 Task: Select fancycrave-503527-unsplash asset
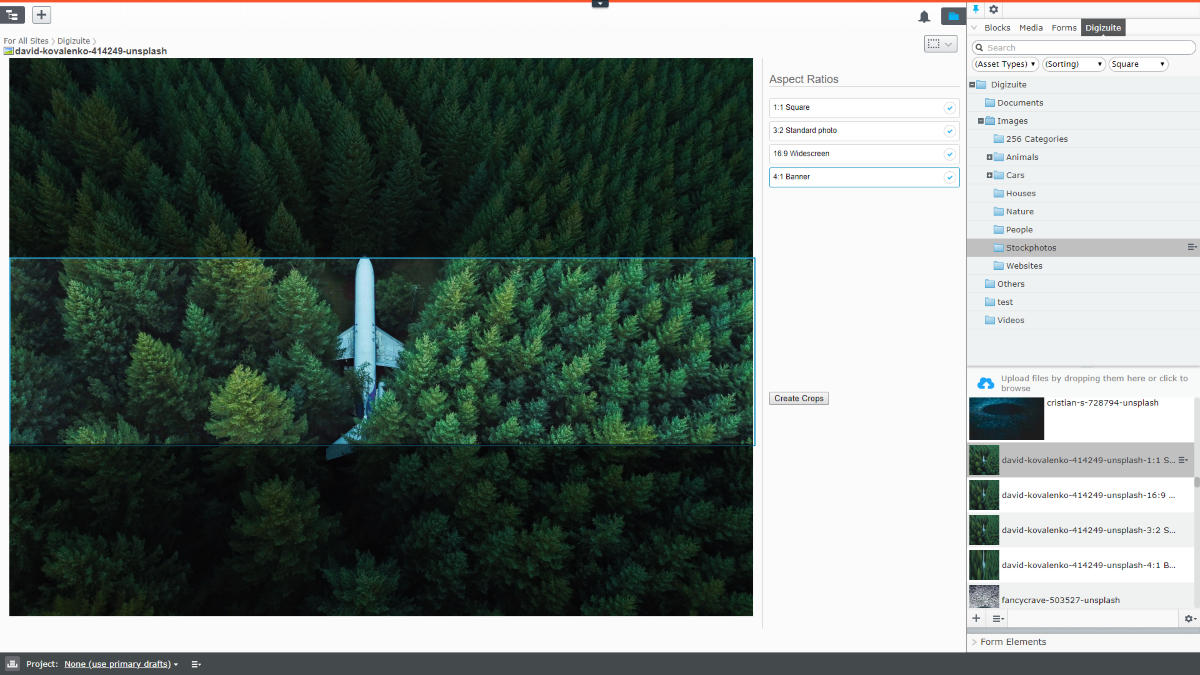pyautogui.click(x=1080, y=596)
